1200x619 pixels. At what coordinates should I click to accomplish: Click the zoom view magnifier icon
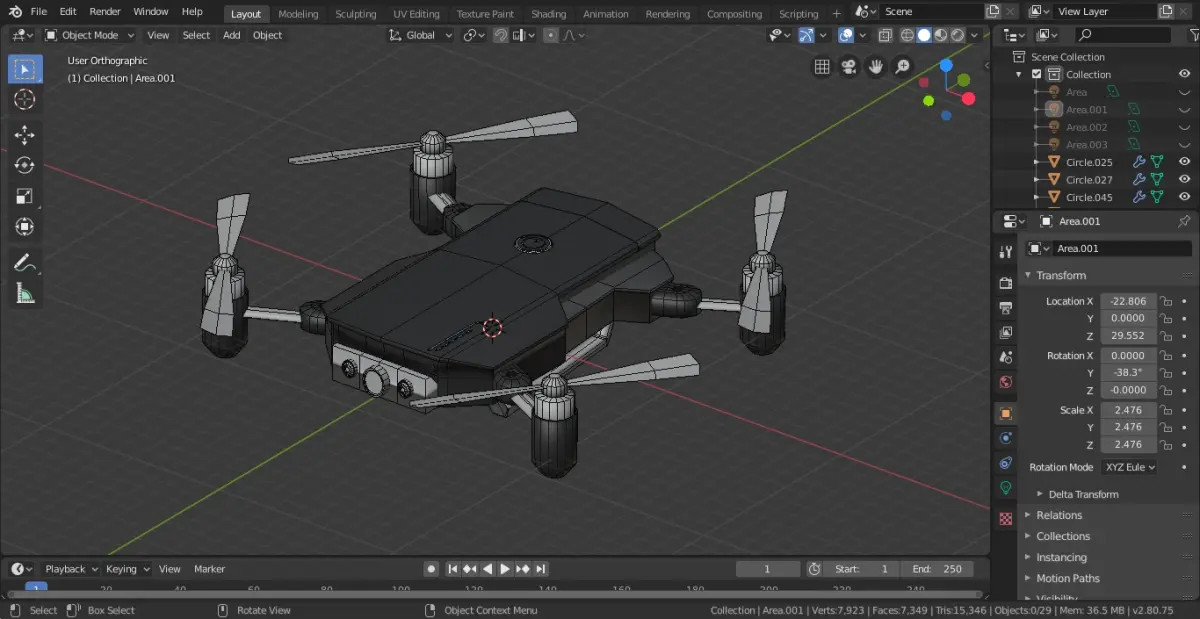pos(903,67)
